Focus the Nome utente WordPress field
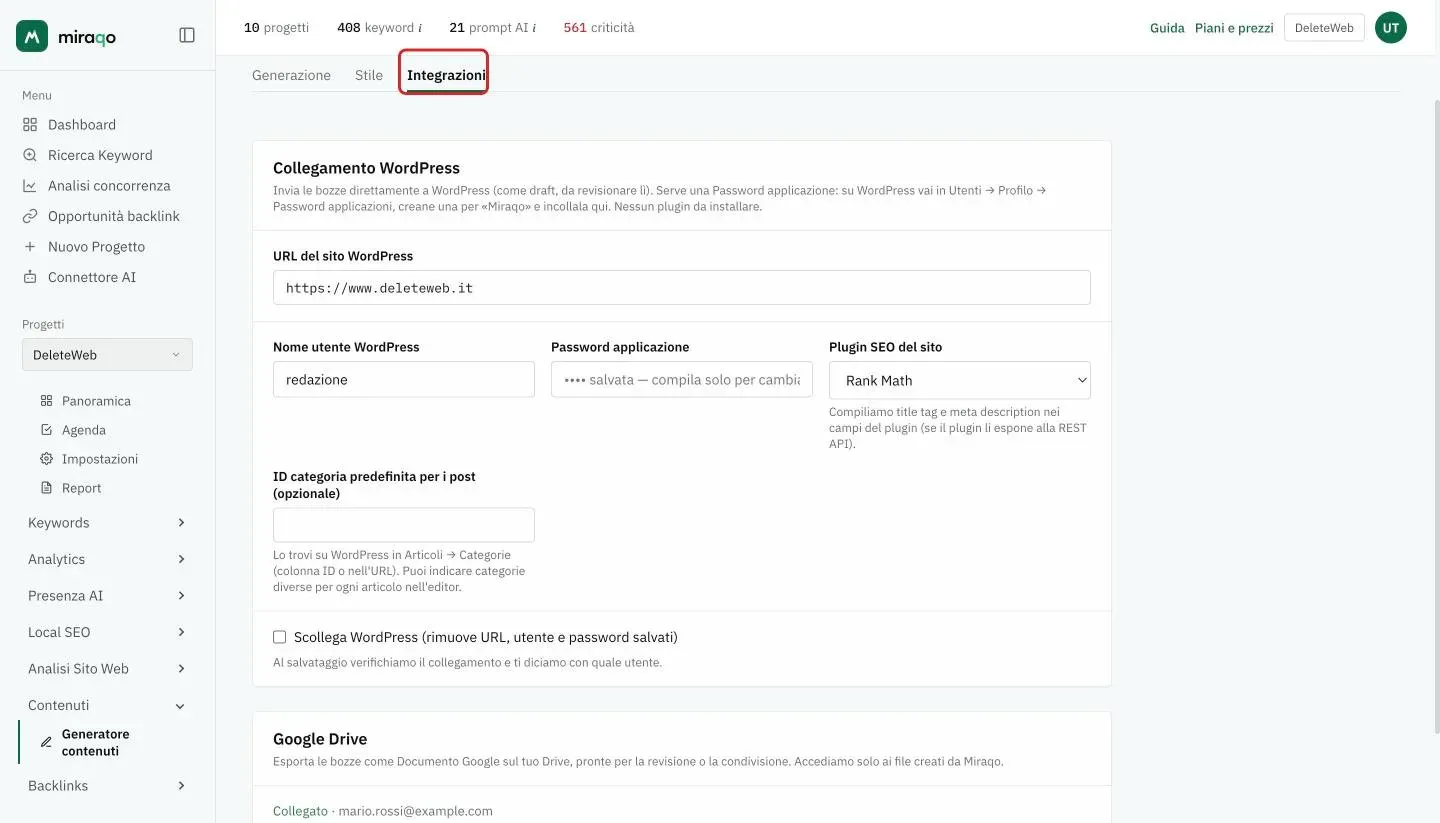This screenshot has width=1440, height=823. click(404, 380)
